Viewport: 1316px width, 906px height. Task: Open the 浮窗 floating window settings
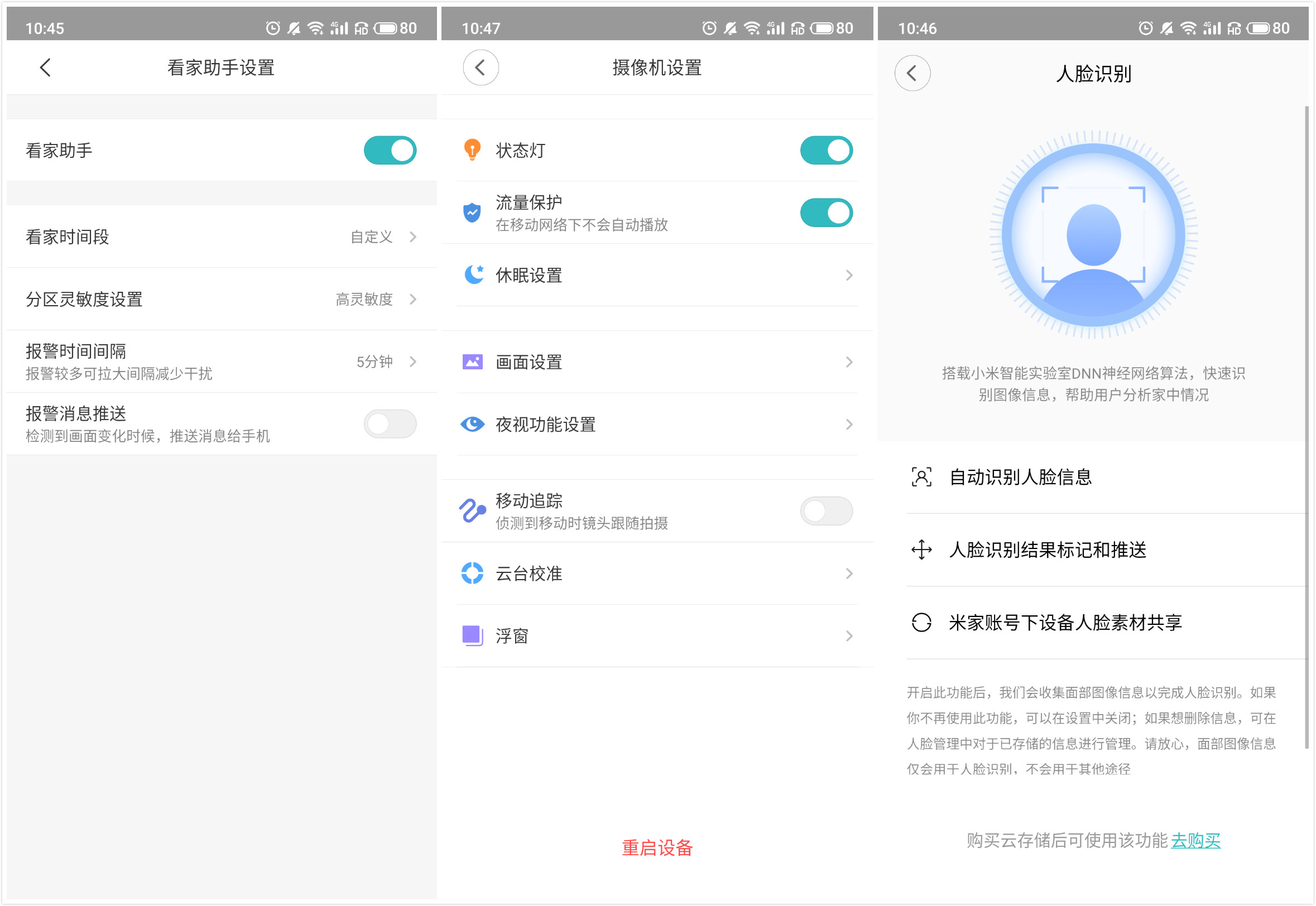656,636
